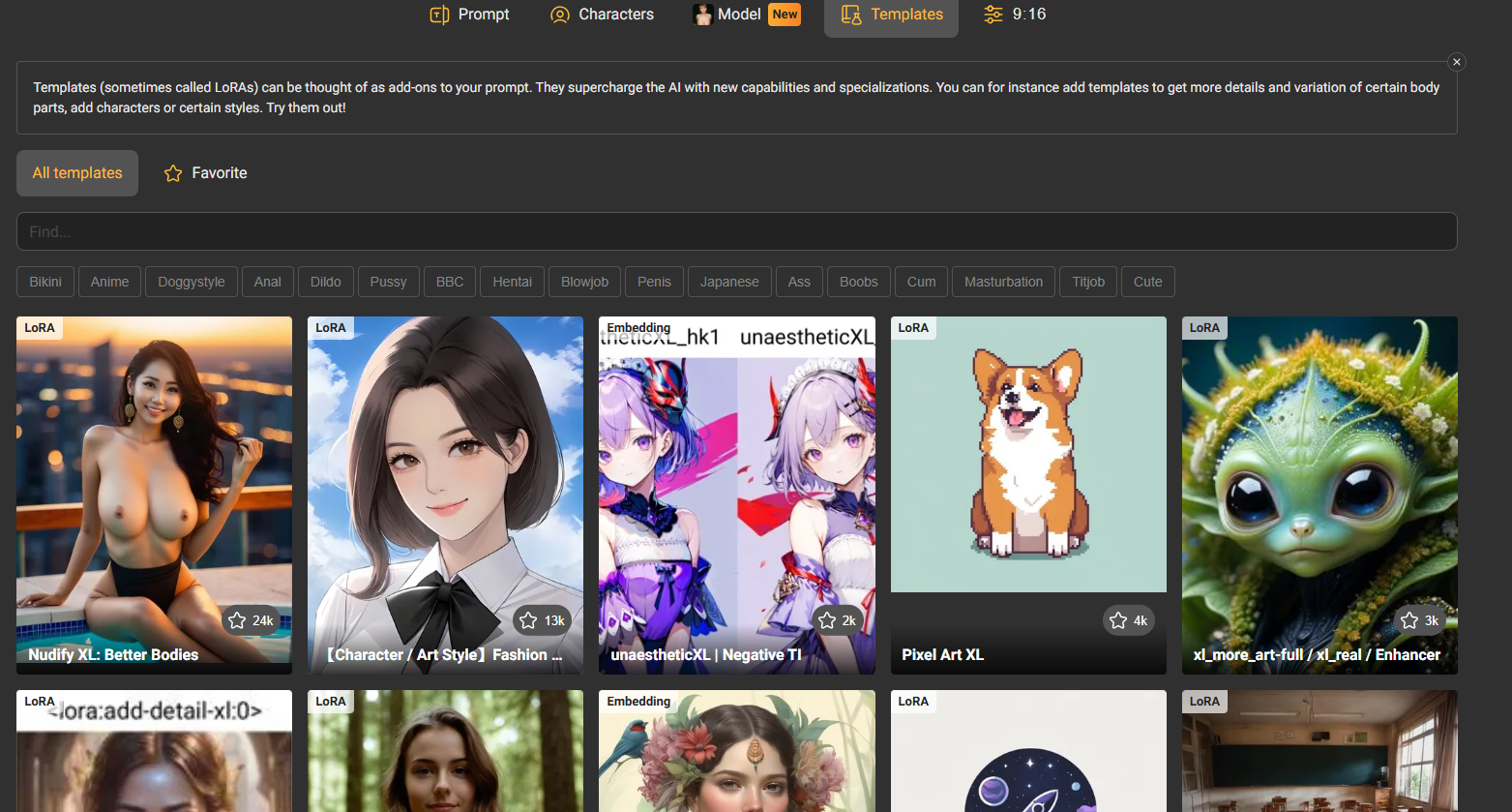
Task: Select the Templates tab
Action: (x=891, y=15)
